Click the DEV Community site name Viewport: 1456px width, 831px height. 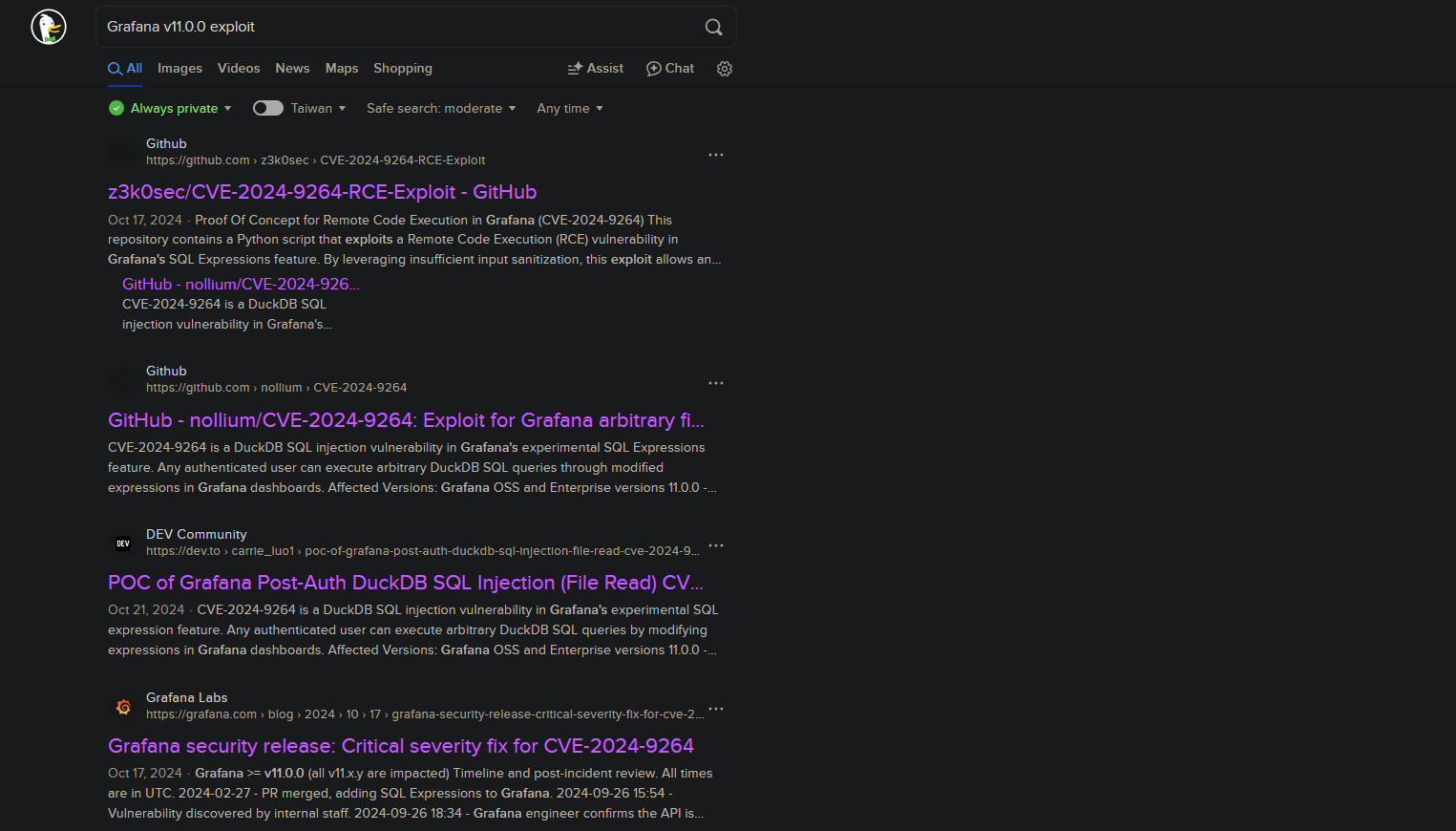point(197,534)
